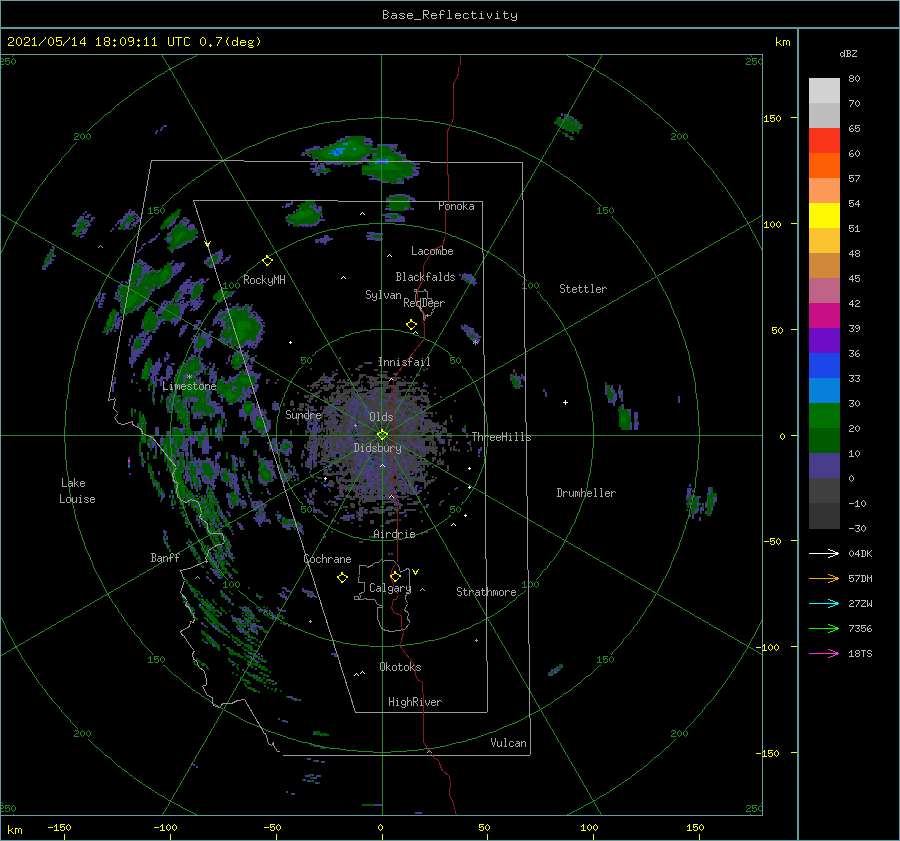Click the yellow radar-site diamond at map center

tap(382, 435)
